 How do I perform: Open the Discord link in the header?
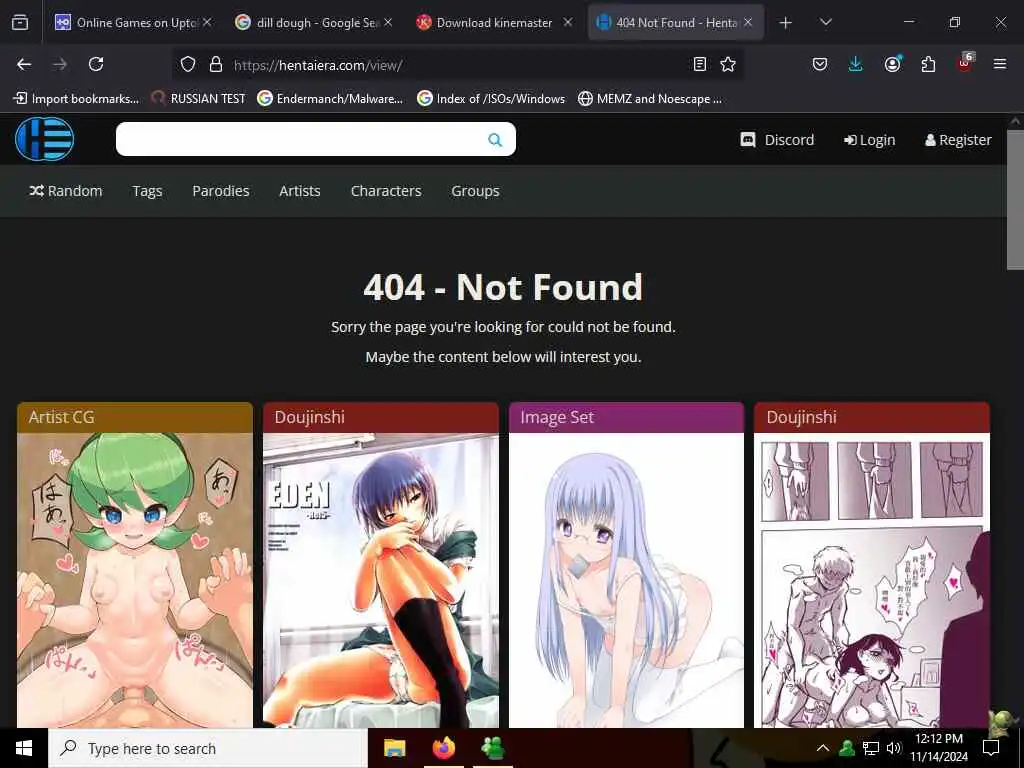(777, 140)
